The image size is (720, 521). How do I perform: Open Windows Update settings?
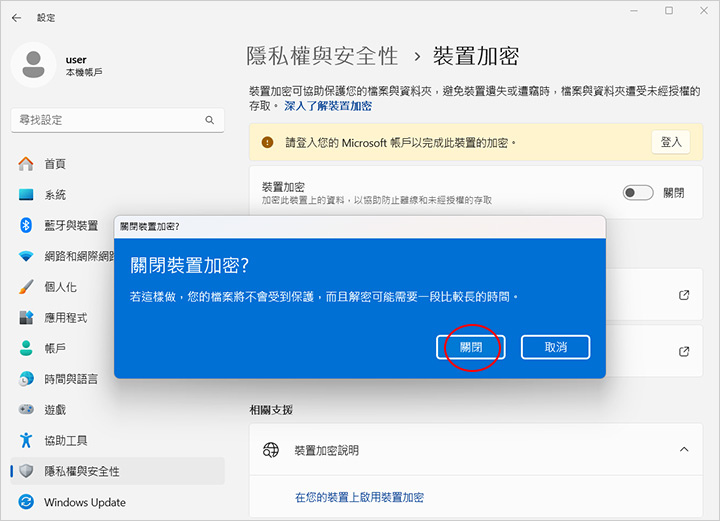tap(118, 502)
